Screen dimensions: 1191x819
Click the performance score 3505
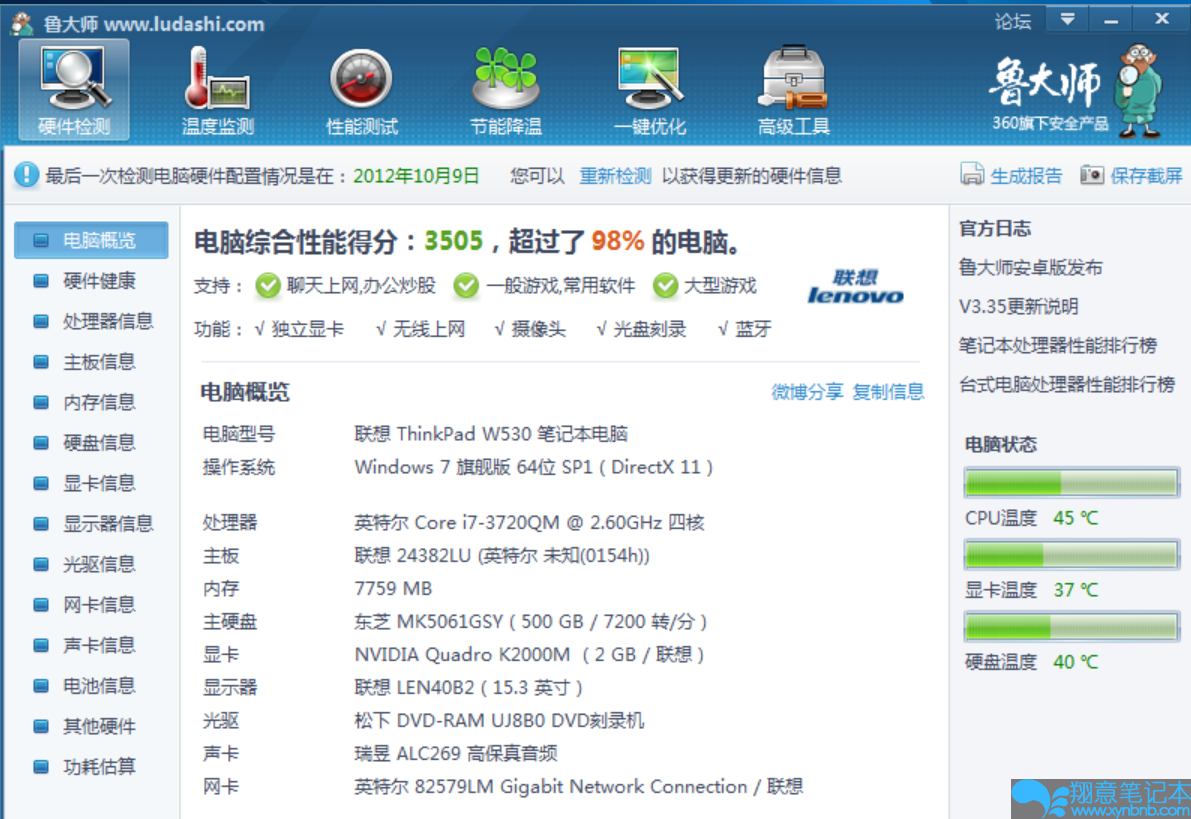(x=453, y=242)
